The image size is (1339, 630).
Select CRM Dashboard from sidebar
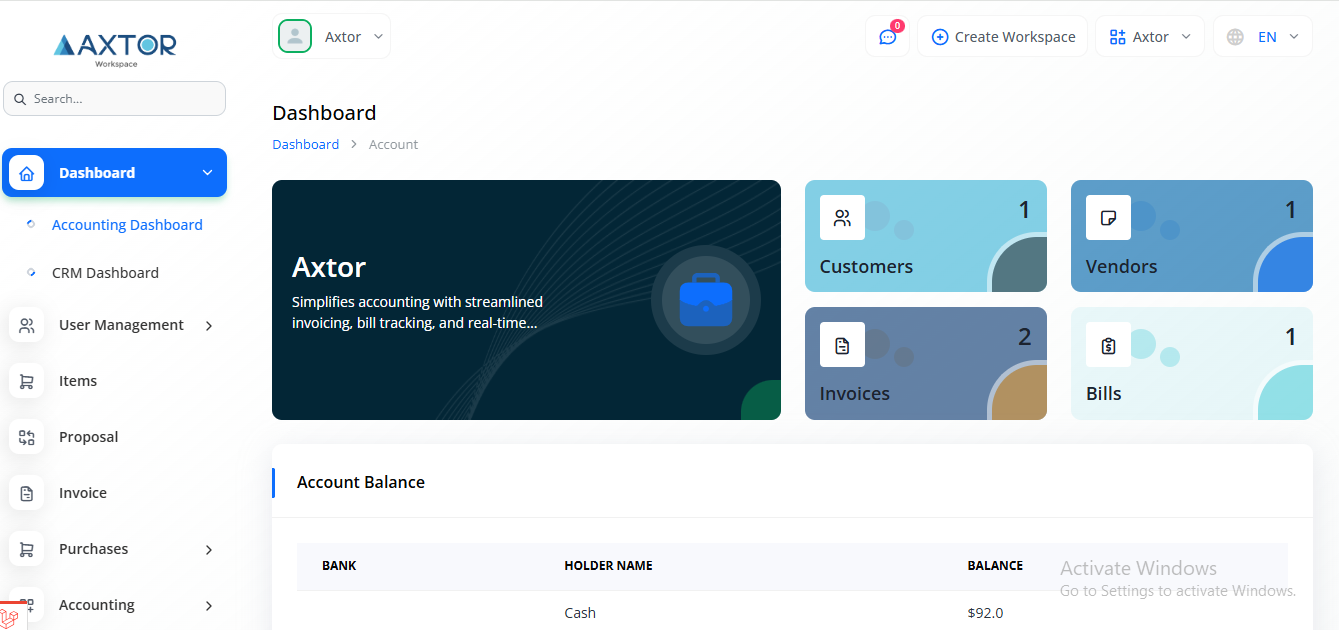105,273
